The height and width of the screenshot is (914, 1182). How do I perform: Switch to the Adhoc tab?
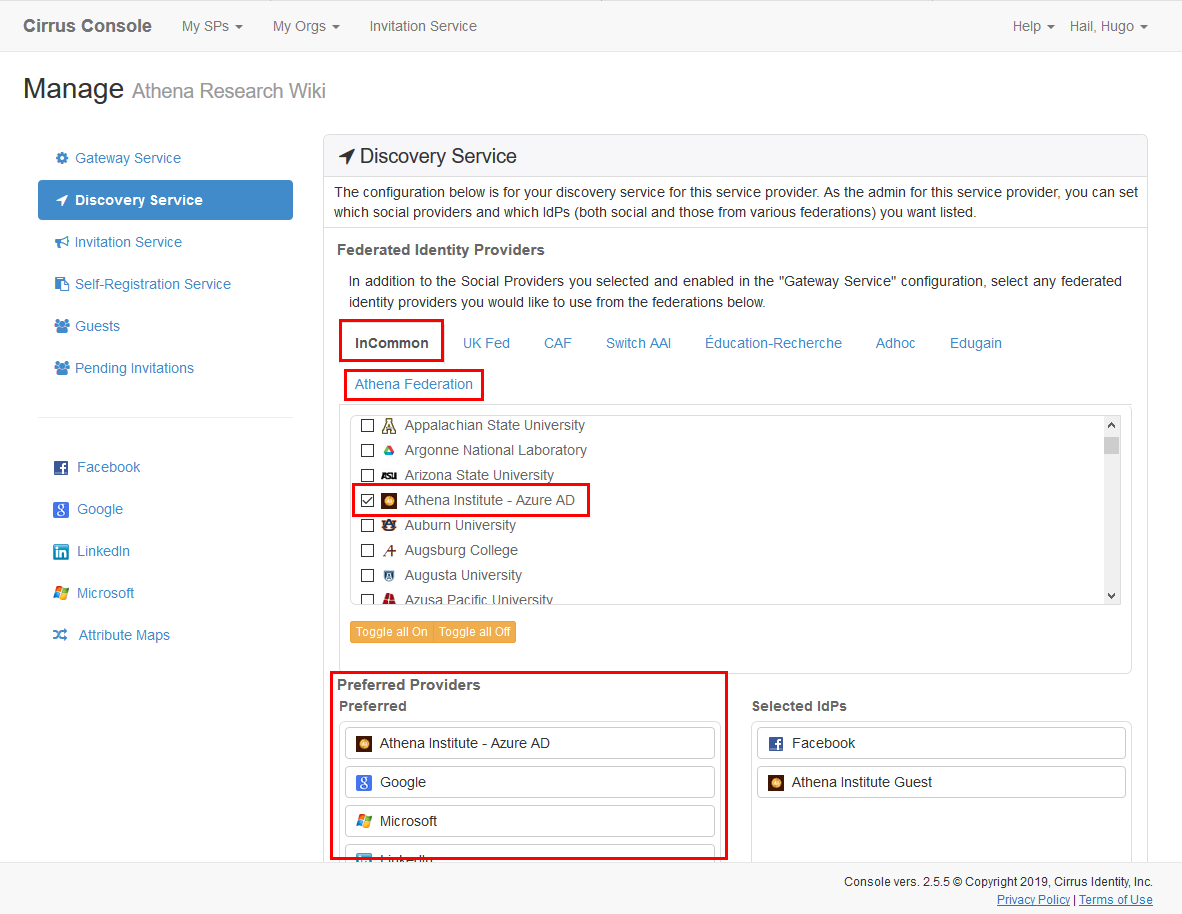896,343
